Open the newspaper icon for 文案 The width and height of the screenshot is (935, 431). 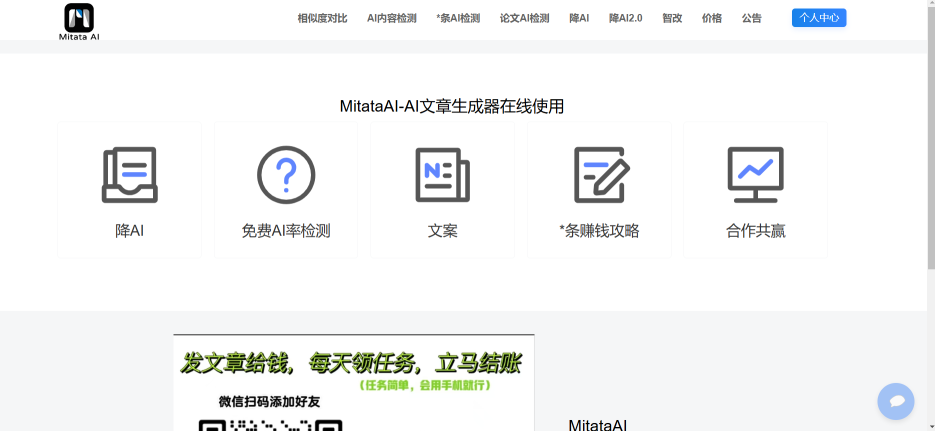click(x=442, y=175)
